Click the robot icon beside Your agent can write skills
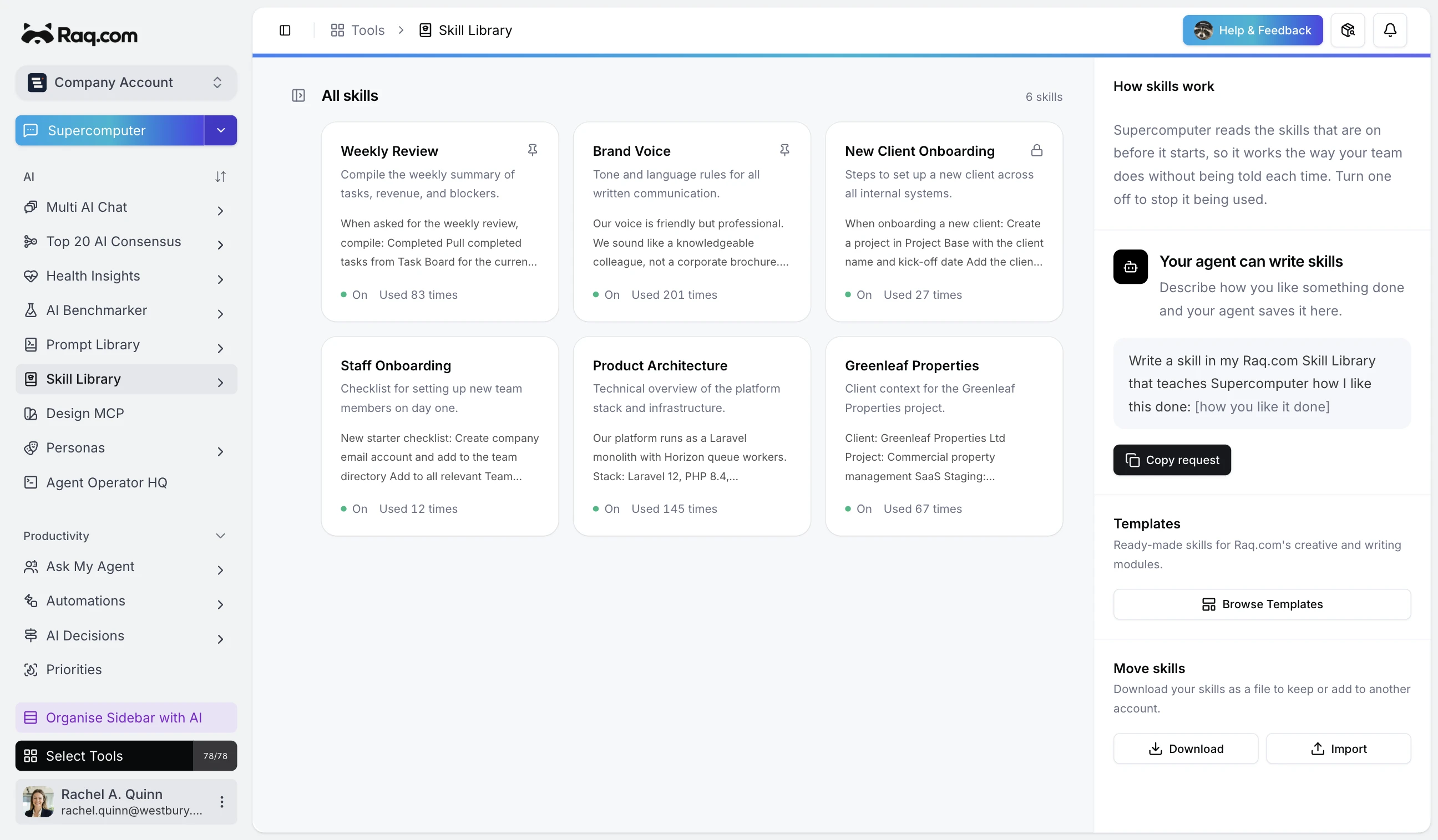This screenshot has width=1438, height=840. (x=1130, y=266)
